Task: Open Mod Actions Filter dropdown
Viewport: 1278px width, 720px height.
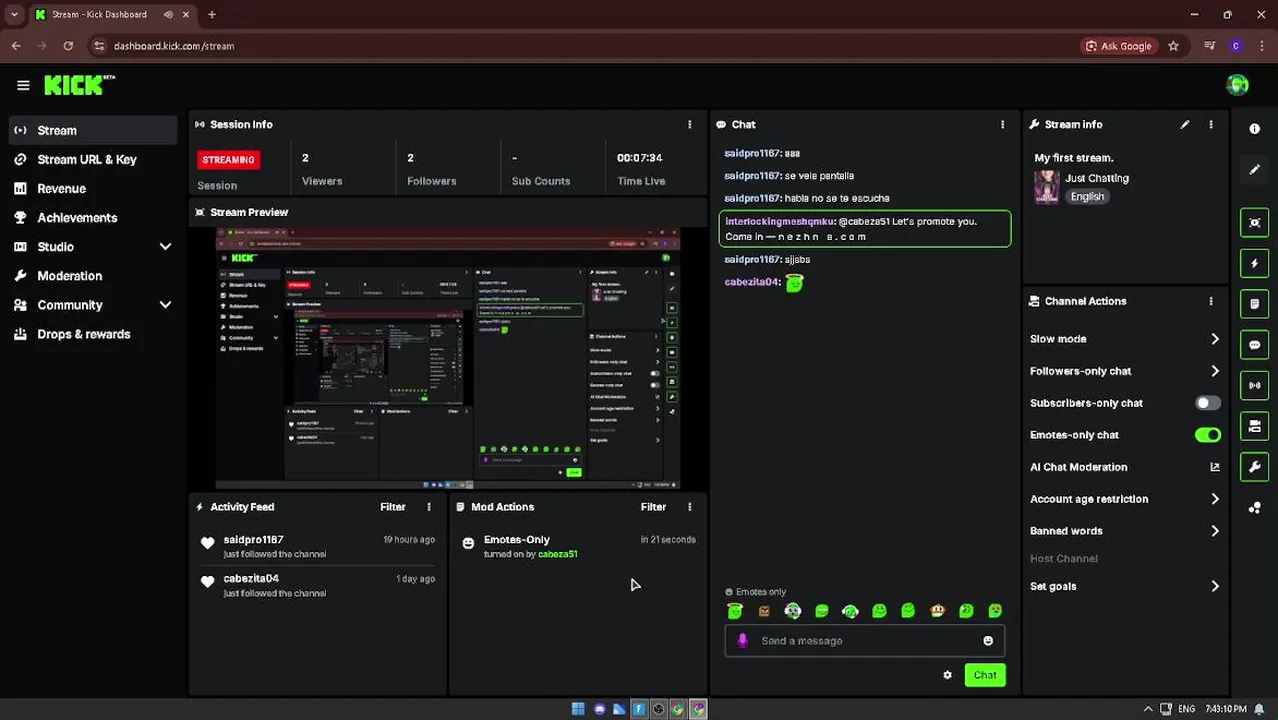Action: pyautogui.click(x=653, y=507)
